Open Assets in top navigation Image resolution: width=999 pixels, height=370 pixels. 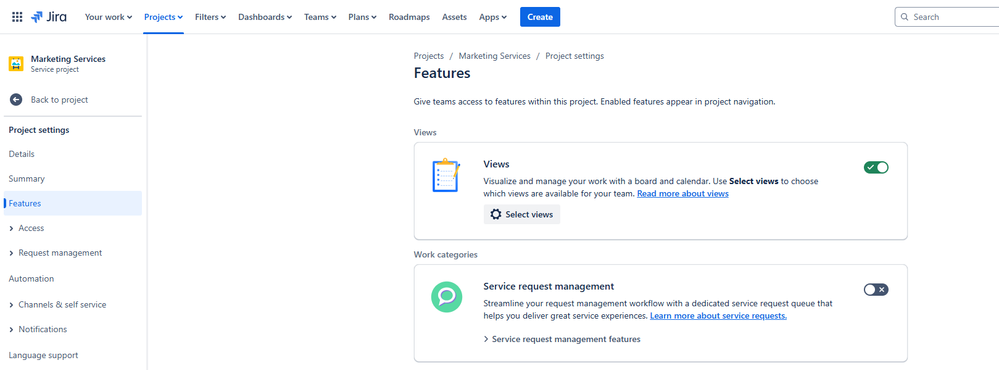point(454,17)
